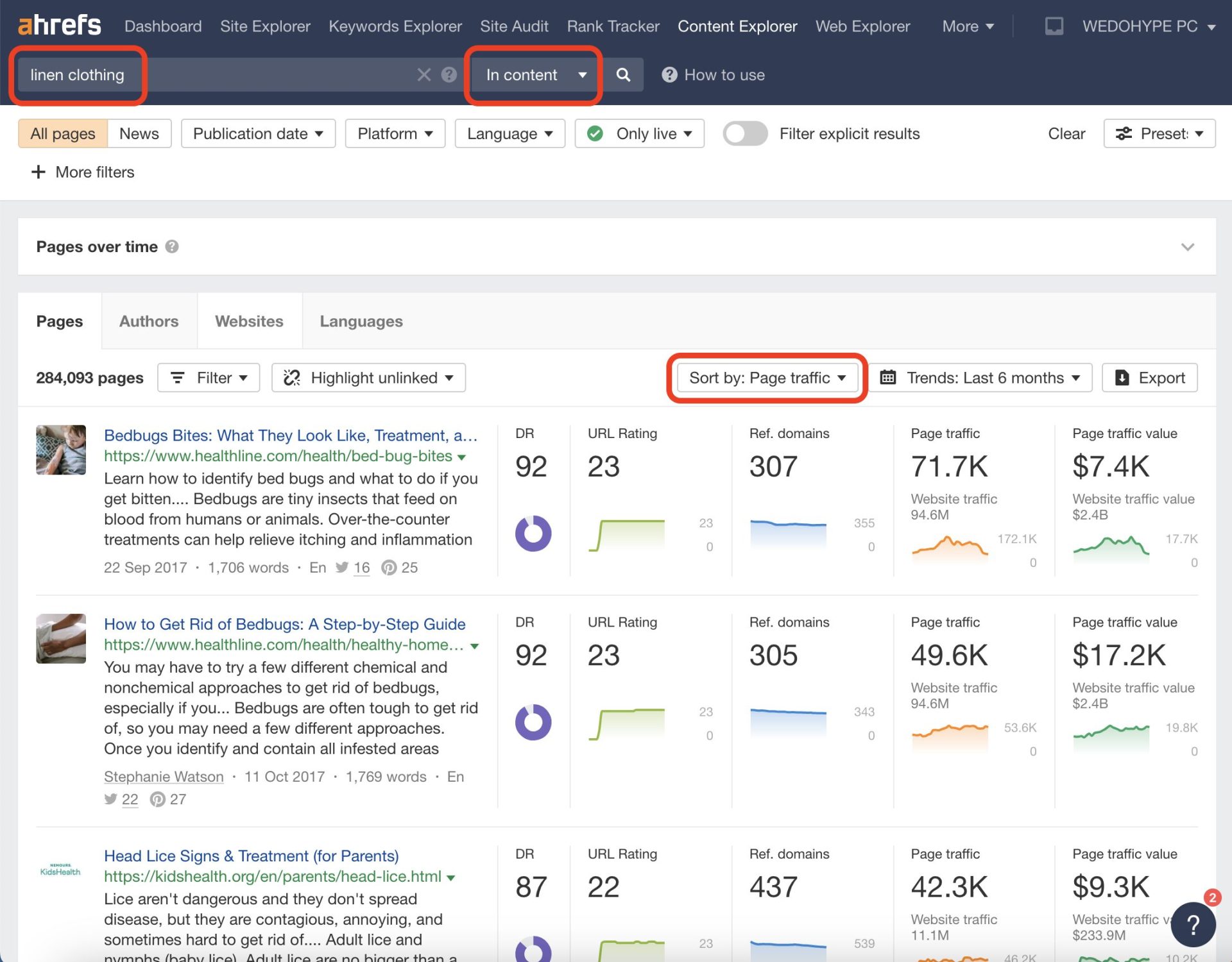Click Twitter shares count 22

[130, 799]
